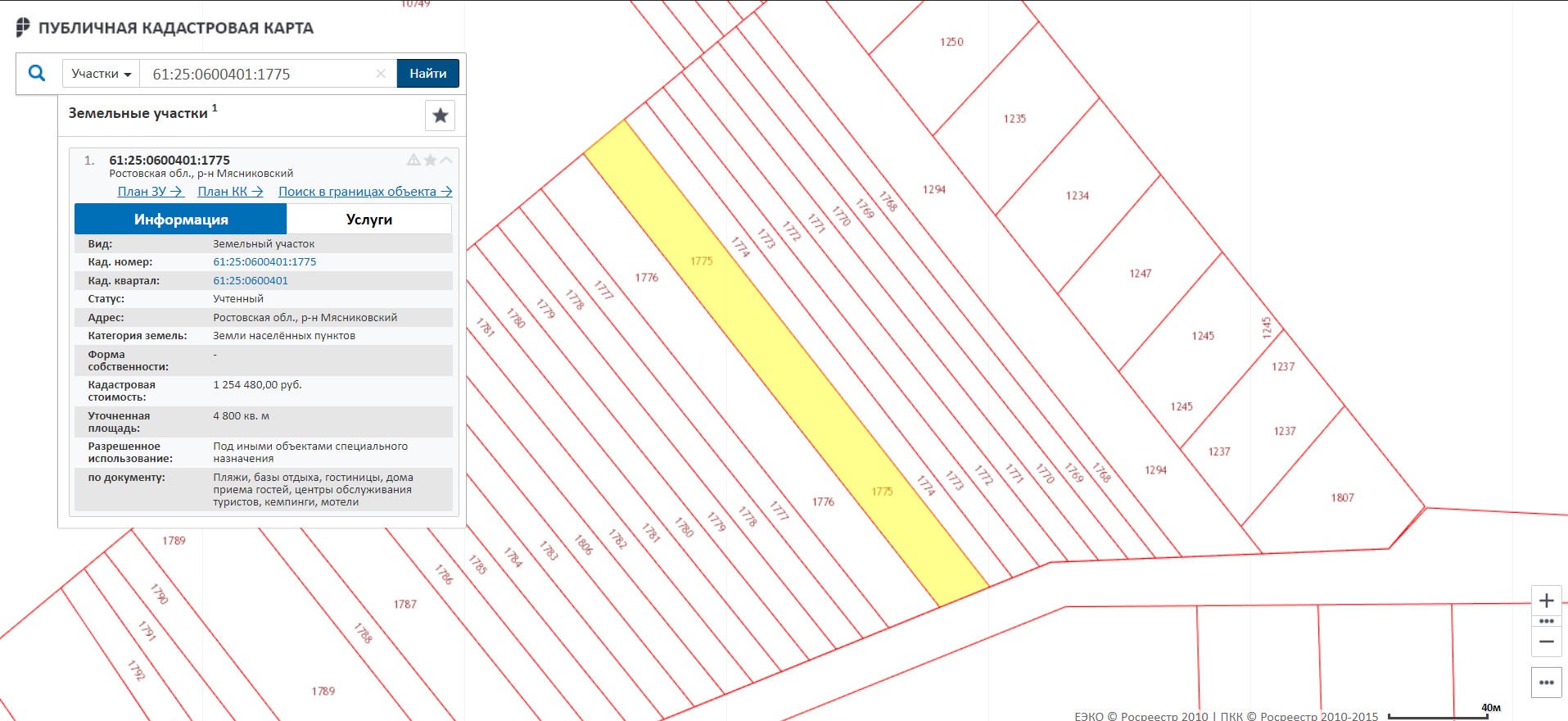Click the status value Учтенный
Screen dimensions: 1568x721
(x=238, y=299)
